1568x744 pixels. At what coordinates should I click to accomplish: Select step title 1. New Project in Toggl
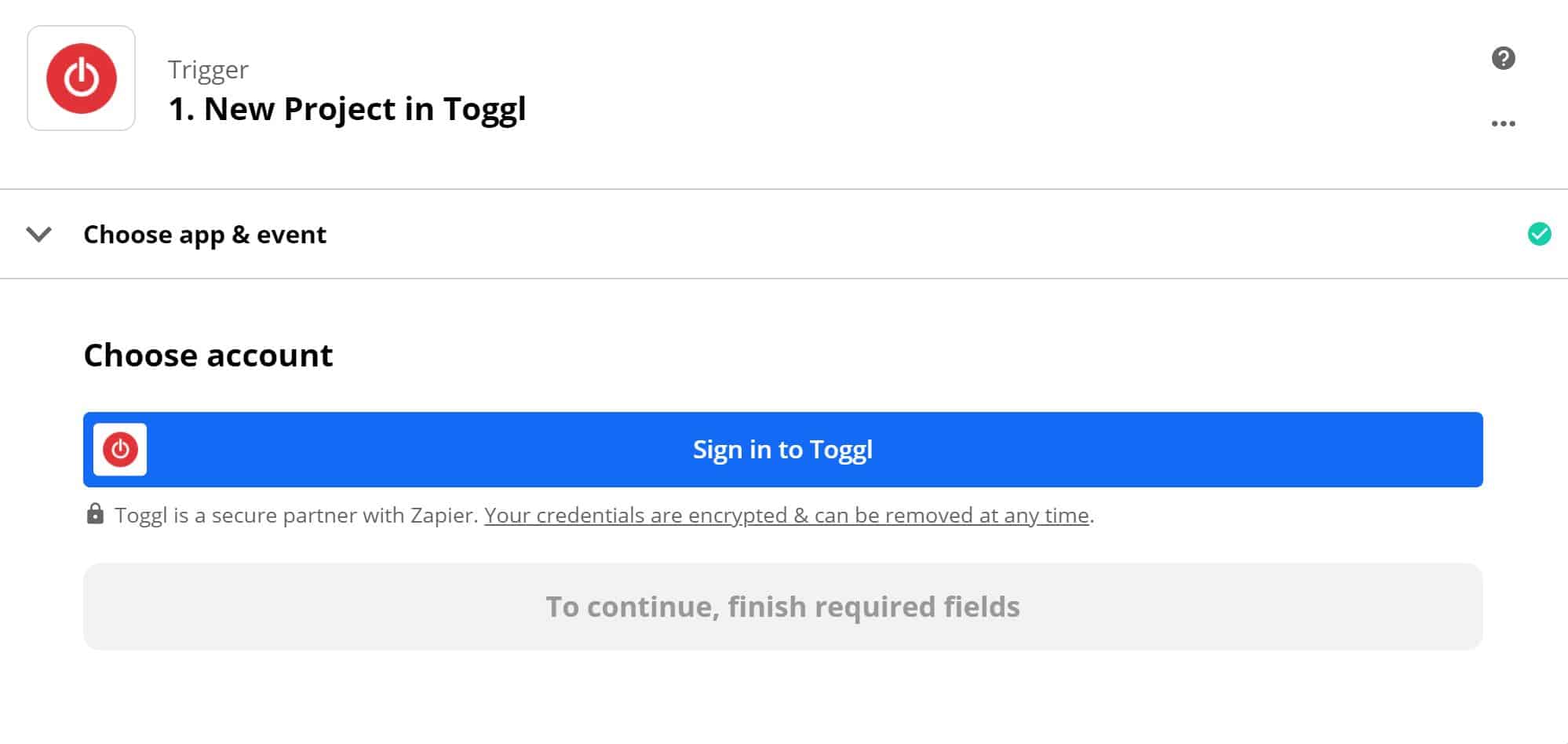coord(347,109)
